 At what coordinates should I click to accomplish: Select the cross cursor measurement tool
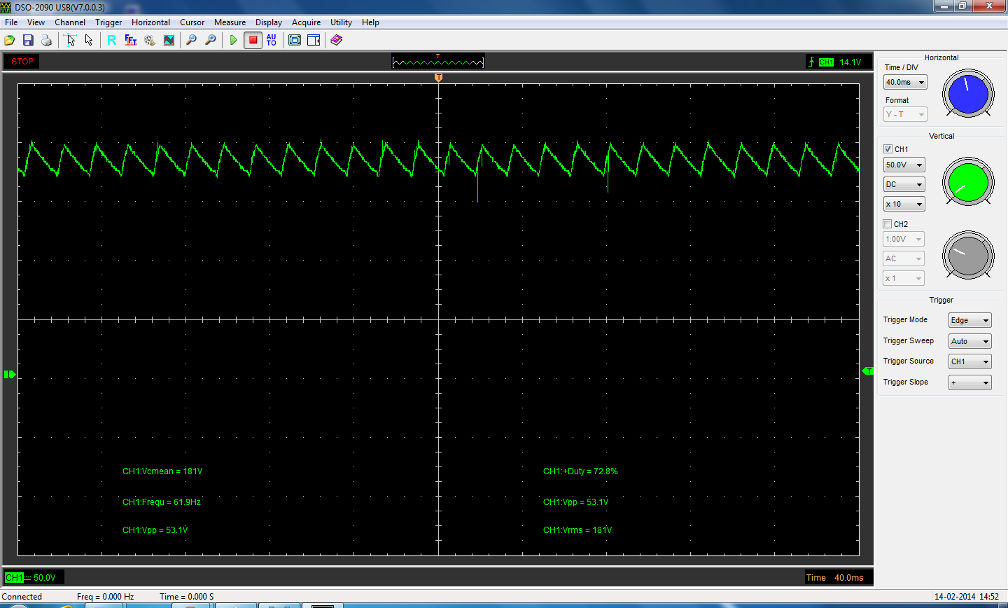(x=70, y=40)
